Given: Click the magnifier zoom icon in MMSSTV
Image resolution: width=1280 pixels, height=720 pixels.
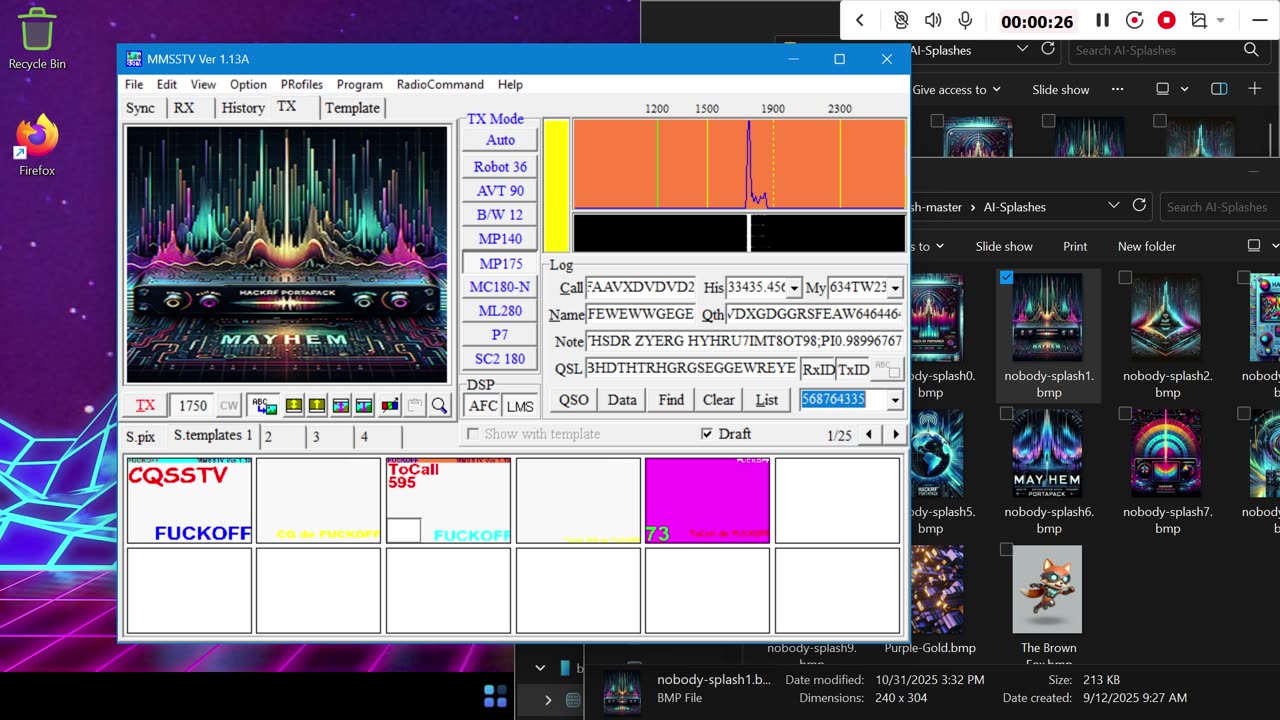Looking at the screenshot, I should 439,405.
